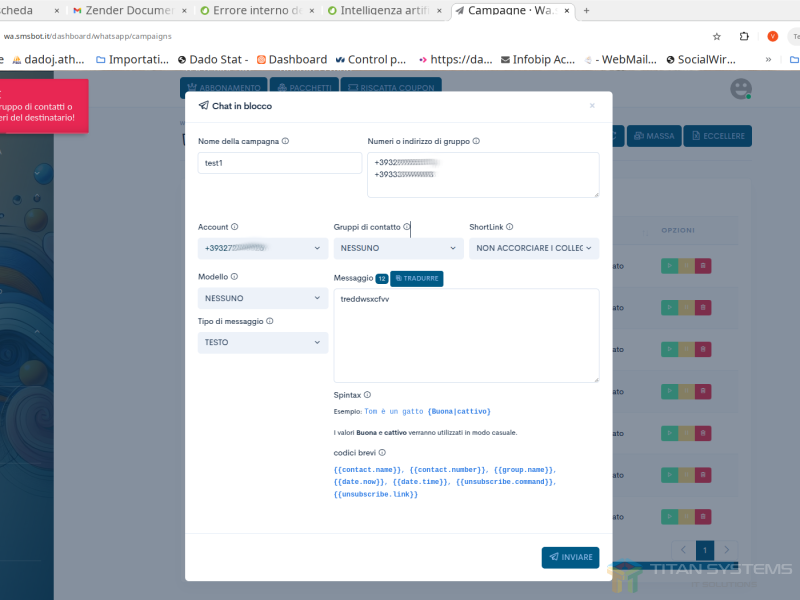Click info icon beside Numeri o indirizzo di gruppo
The height and width of the screenshot is (600, 800).
tap(476, 141)
